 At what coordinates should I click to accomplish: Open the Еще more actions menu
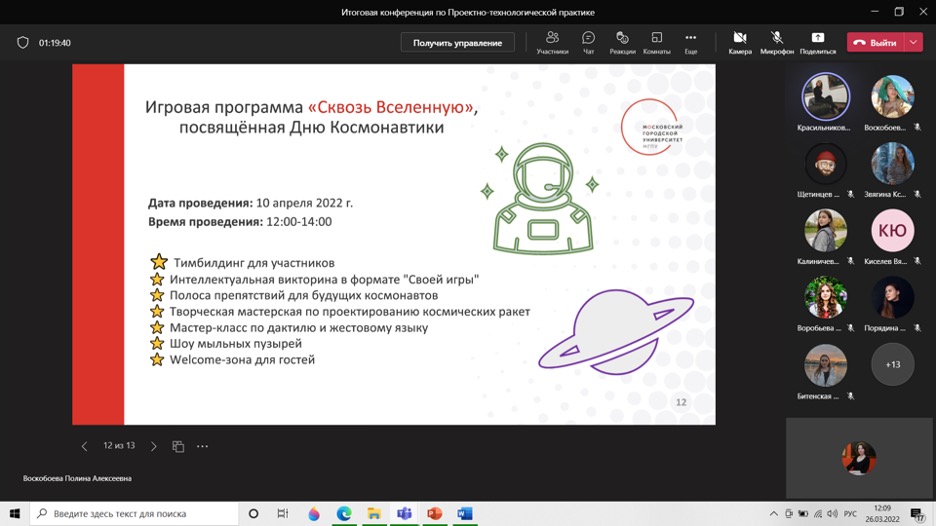[x=690, y=42]
